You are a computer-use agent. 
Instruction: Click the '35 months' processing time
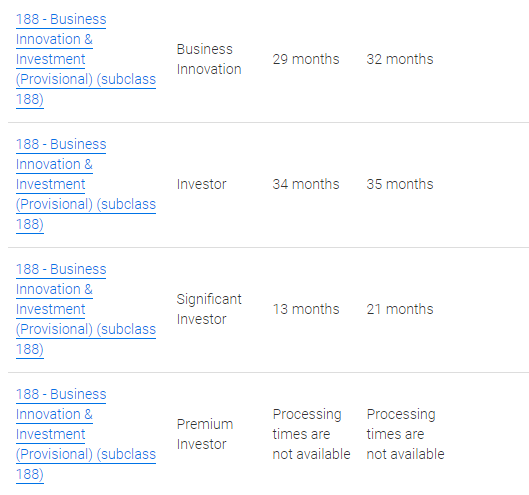(x=400, y=184)
